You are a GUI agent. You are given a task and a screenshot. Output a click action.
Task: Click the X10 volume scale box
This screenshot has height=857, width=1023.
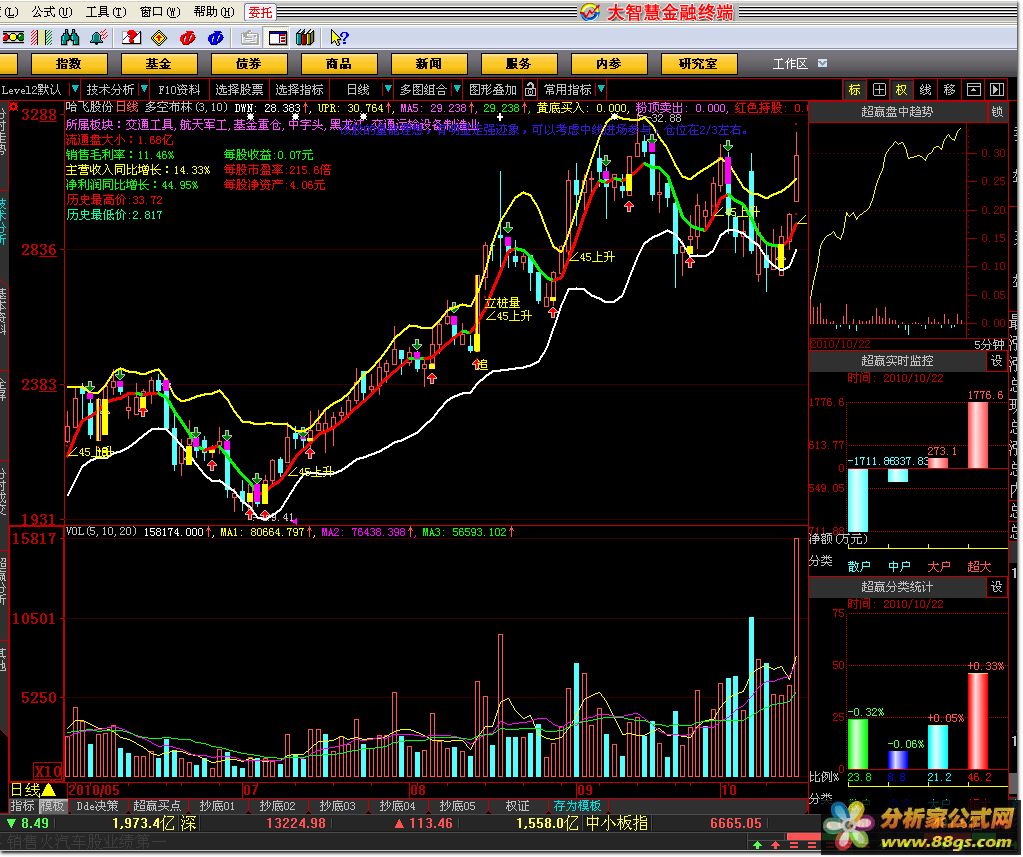49,772
